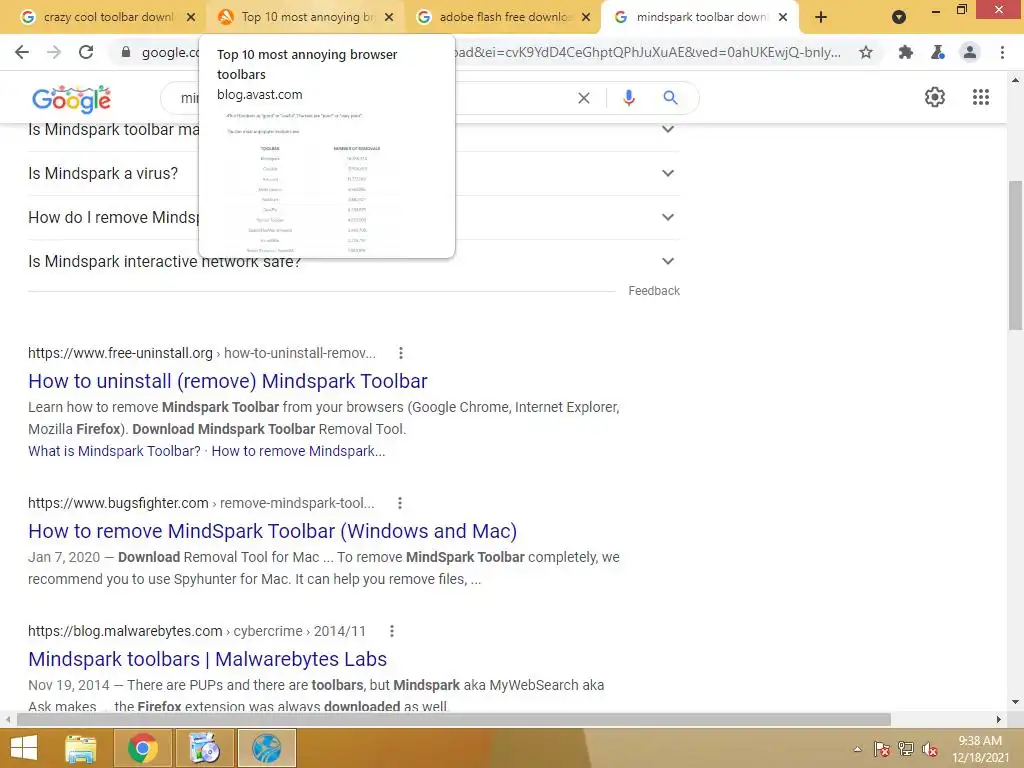Open the tab search dropdown arrow
The width and height of the screenshot is (1024, 768).
[x=899, y=17]
